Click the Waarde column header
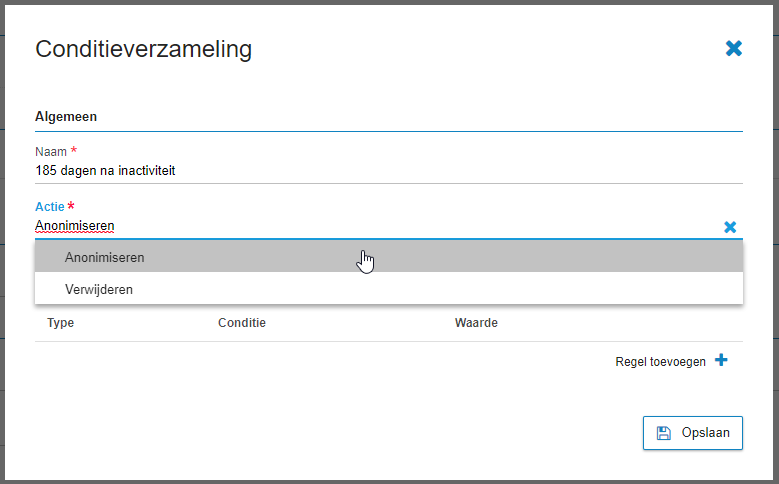The image size is (779, 484). point(476,323)
